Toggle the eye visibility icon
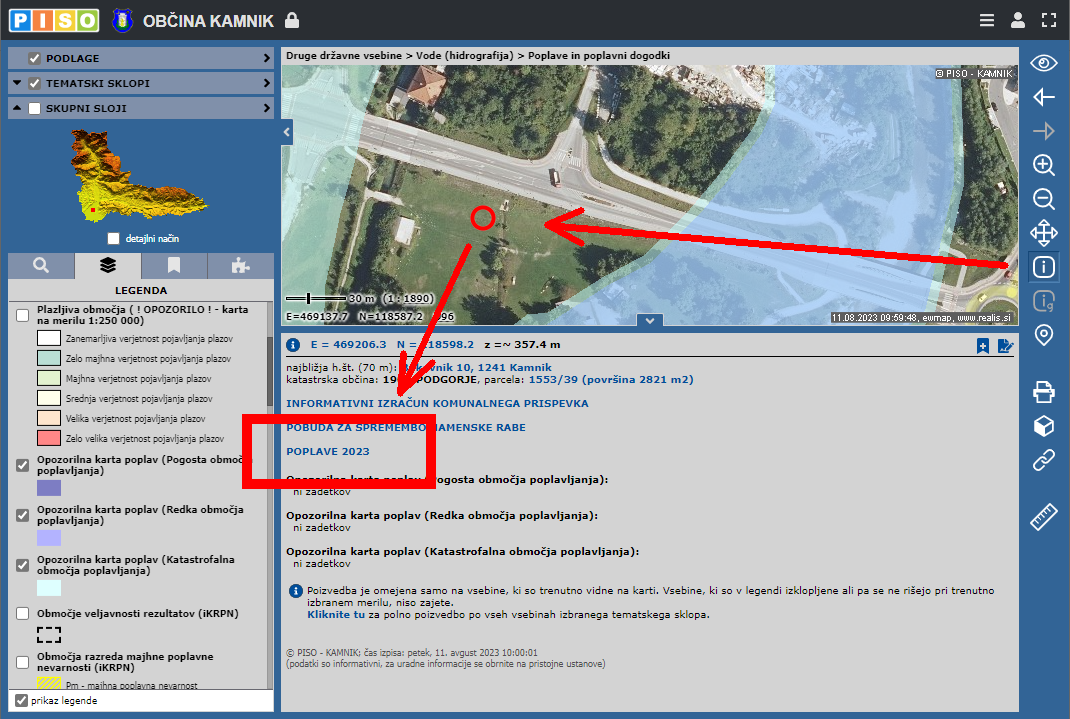Viewport: 1070px width, 719px height. coord(1043,63)
